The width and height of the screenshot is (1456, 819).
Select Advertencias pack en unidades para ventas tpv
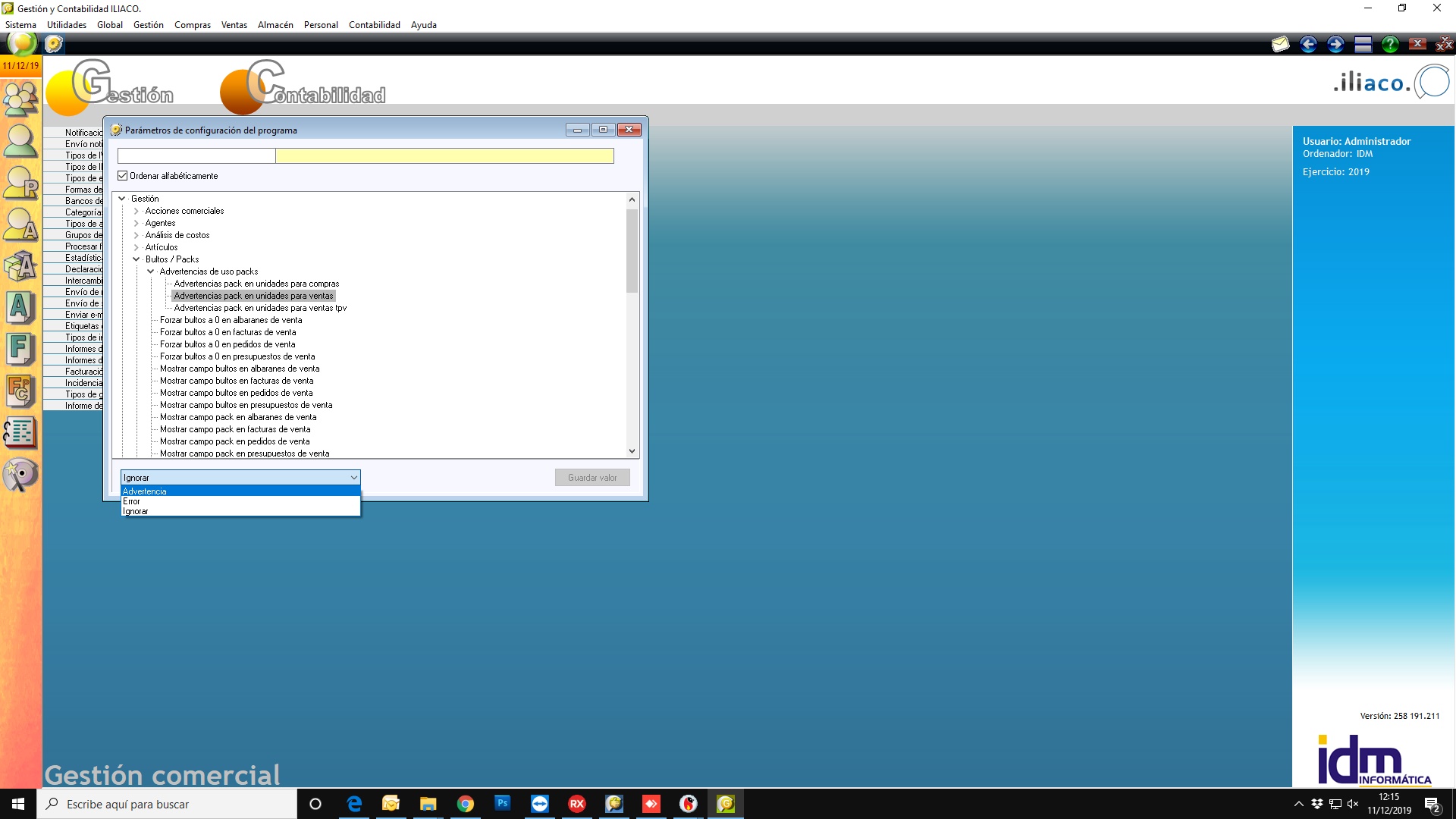tap(260, 308)
